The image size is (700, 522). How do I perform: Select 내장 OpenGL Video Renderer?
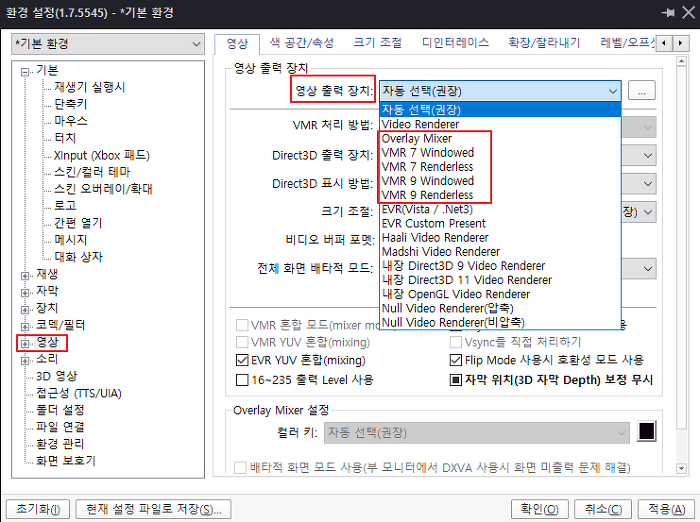500,294
